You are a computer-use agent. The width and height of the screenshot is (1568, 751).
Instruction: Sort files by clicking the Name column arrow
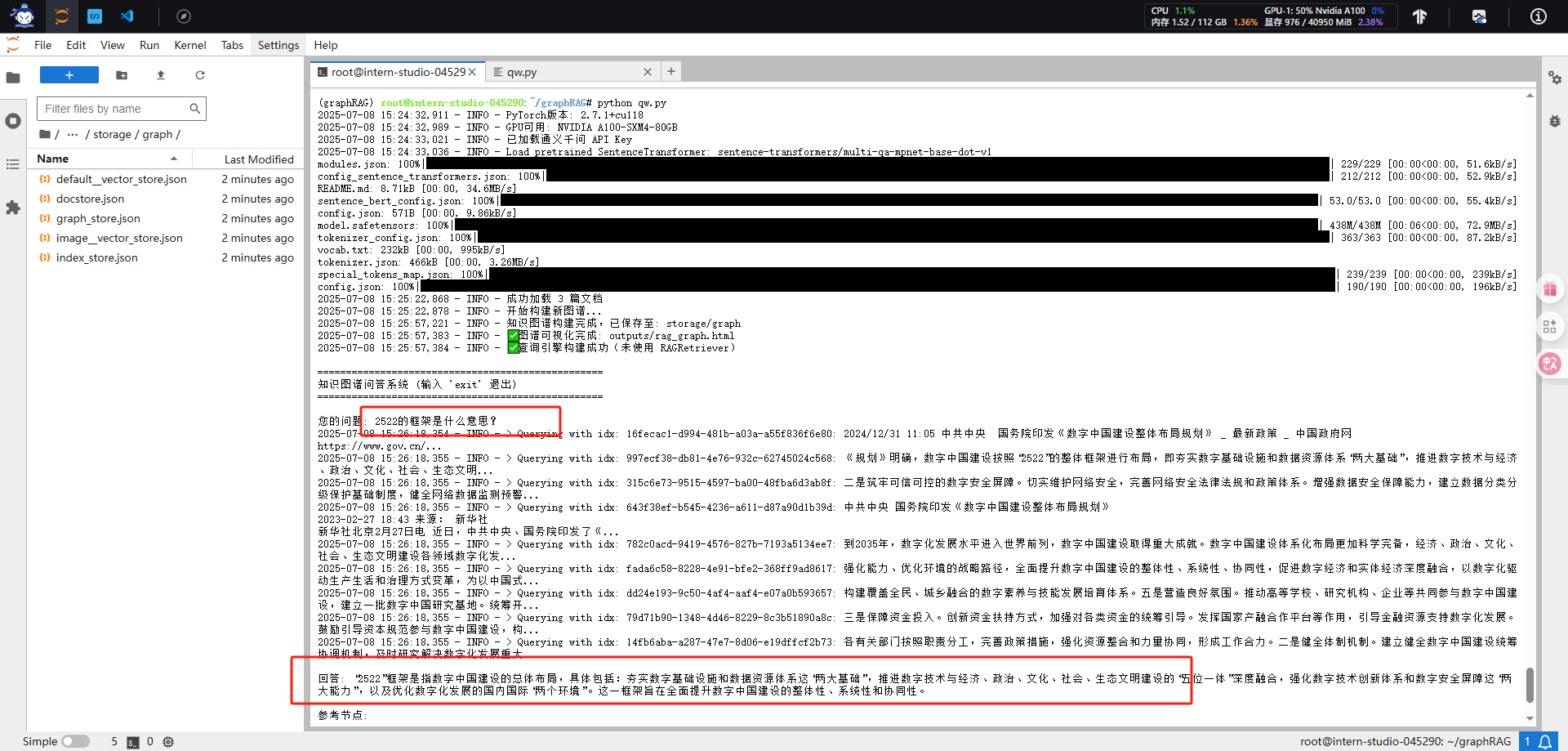pos(173,159)
